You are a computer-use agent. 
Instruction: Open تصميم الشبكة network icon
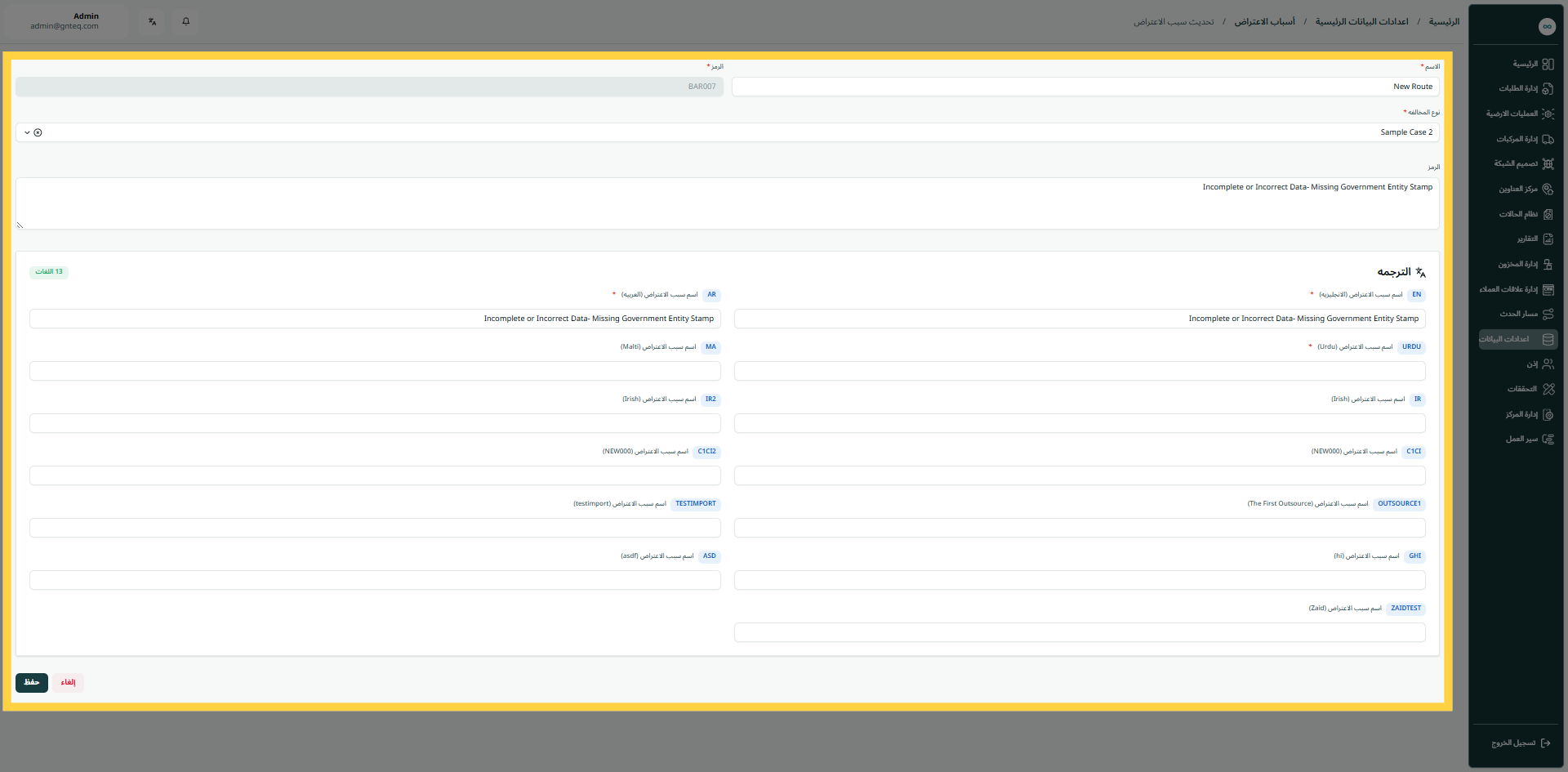tap(1548, 164)
